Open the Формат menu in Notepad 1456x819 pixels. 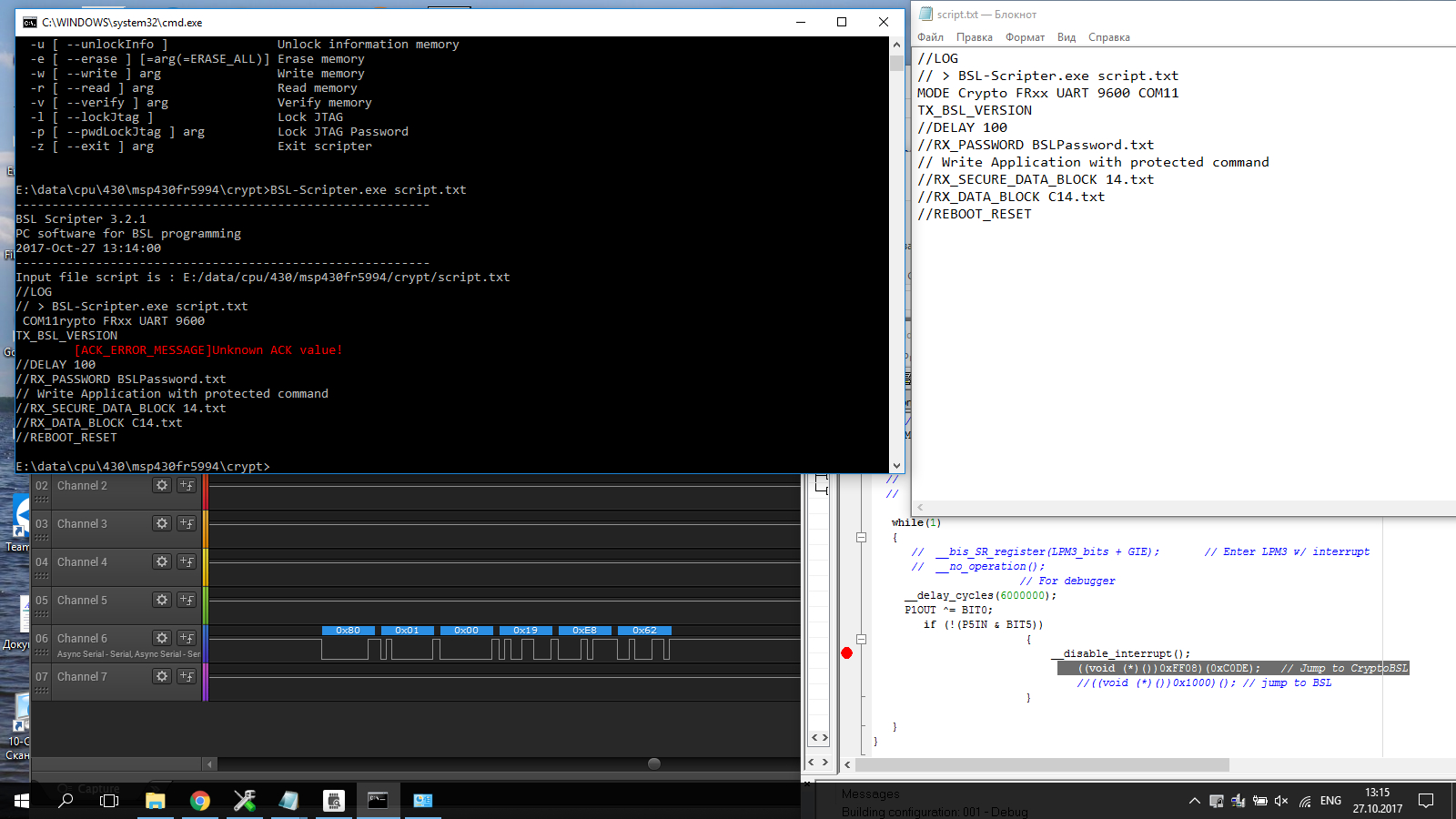[1025, 36]
